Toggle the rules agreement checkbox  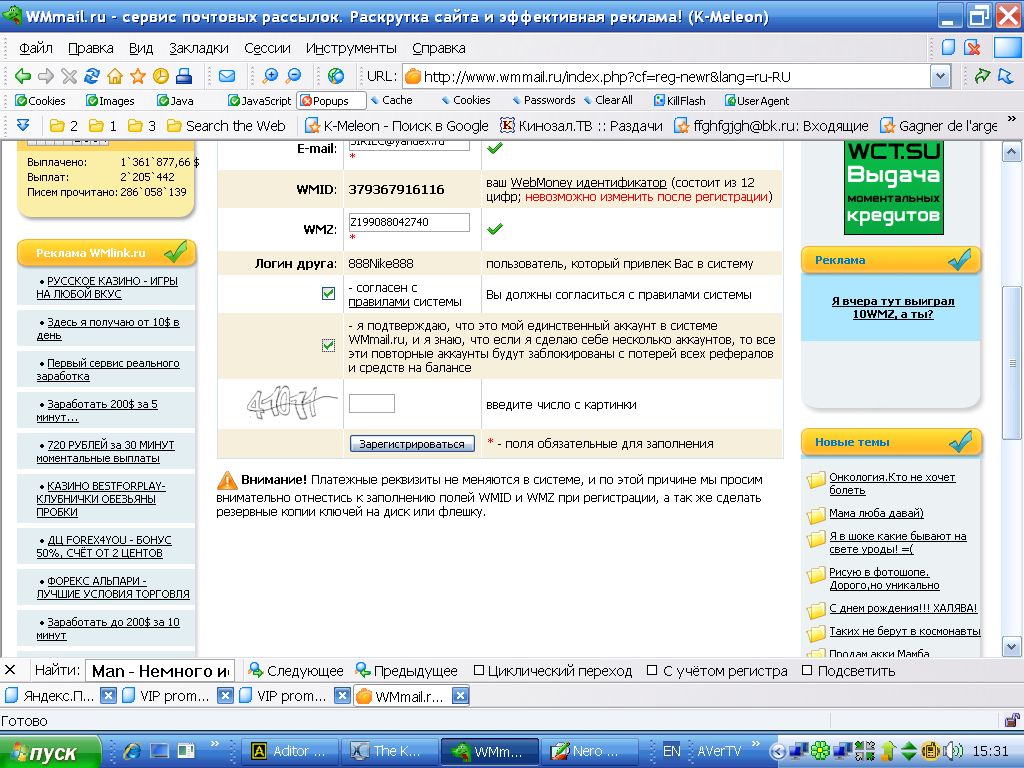click(328, 294)
